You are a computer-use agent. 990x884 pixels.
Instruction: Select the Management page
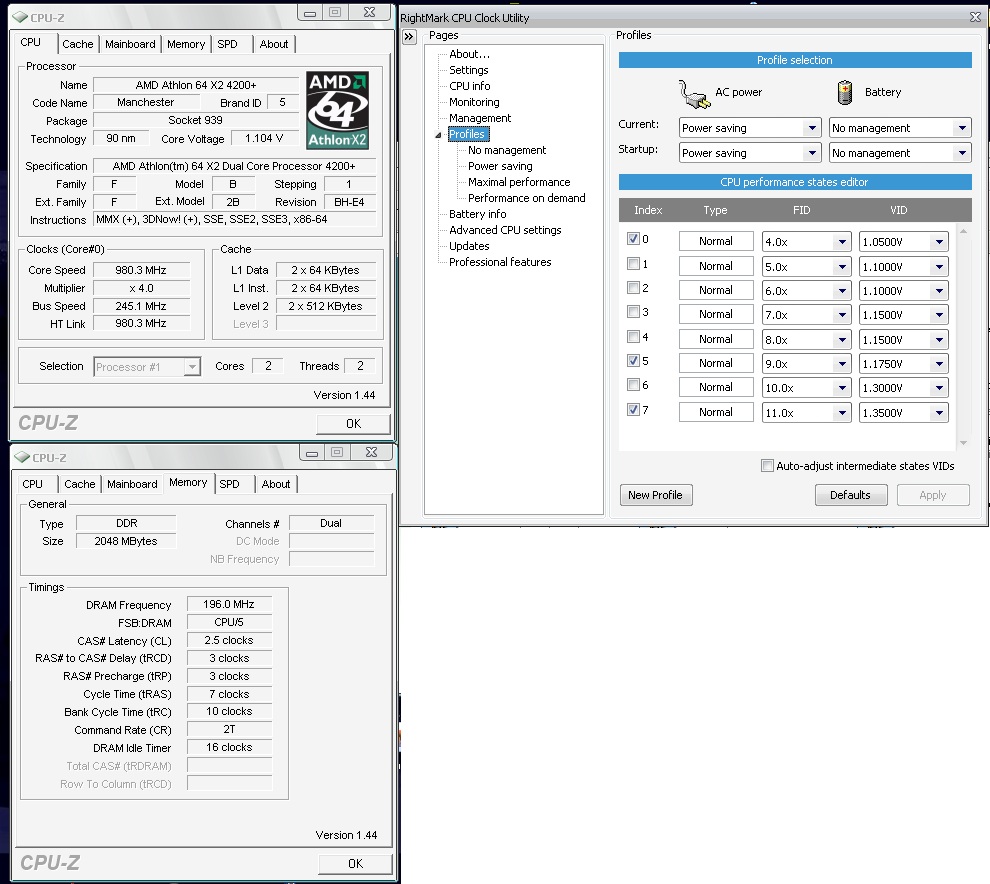coord(480,118)
